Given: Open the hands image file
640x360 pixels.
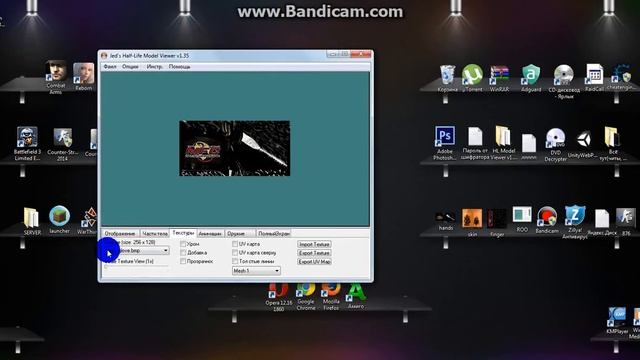Looking at the screenshot, I should [x=445, y=221].
